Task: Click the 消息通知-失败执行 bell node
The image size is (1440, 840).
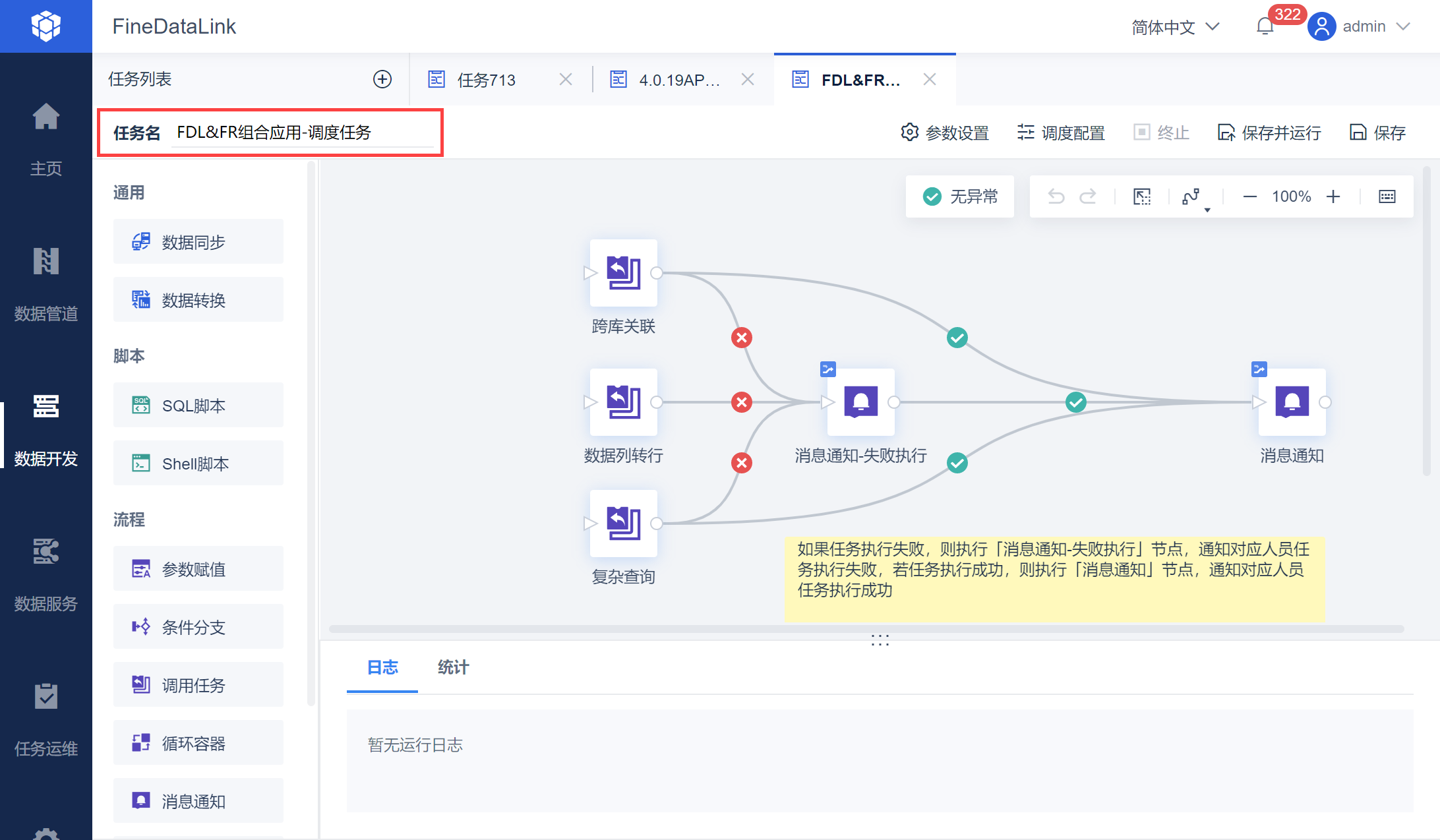Action: point(860,402)
